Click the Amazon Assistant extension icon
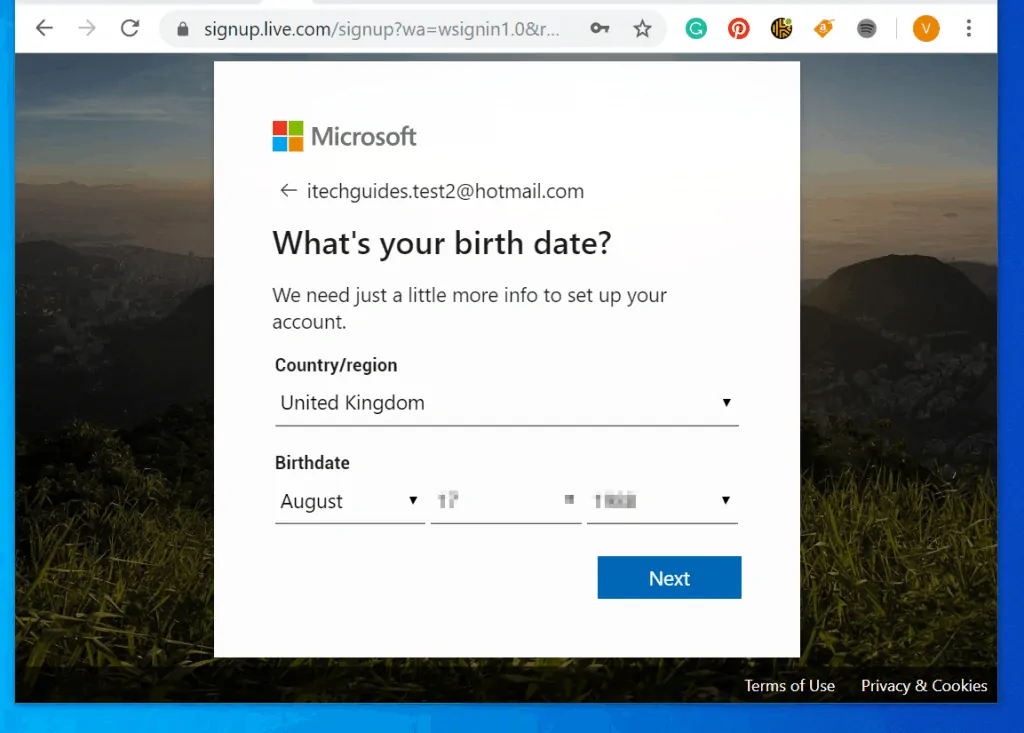Image resolution: width=1024 pixels, height=733 pixels. [823, 28]
